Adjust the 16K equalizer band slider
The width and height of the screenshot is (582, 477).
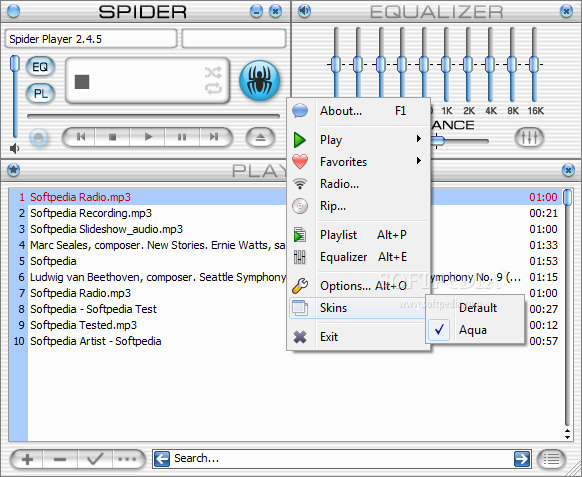(534, 65)
